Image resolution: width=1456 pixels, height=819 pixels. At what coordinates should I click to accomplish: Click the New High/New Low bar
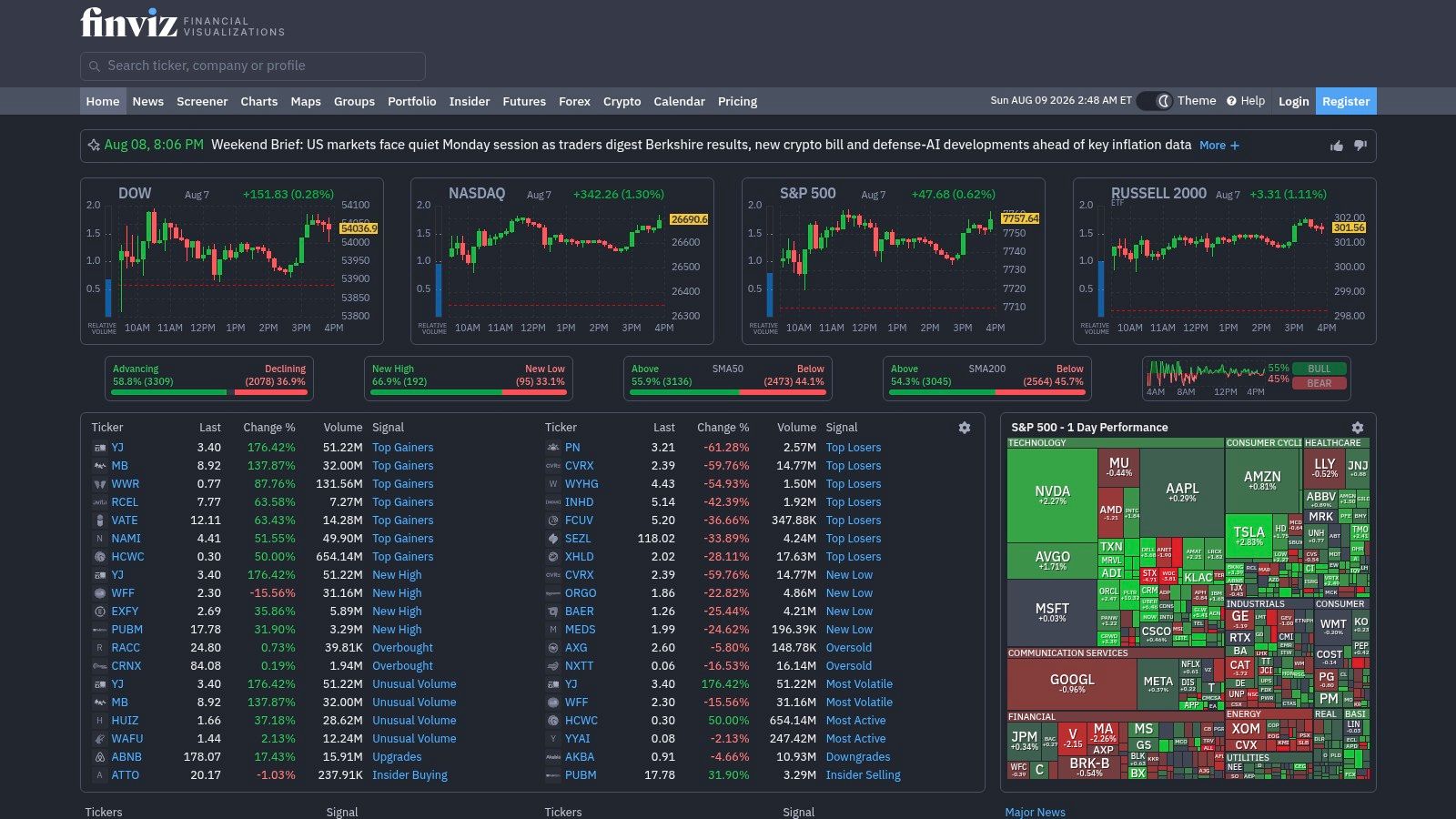[468, 392]
